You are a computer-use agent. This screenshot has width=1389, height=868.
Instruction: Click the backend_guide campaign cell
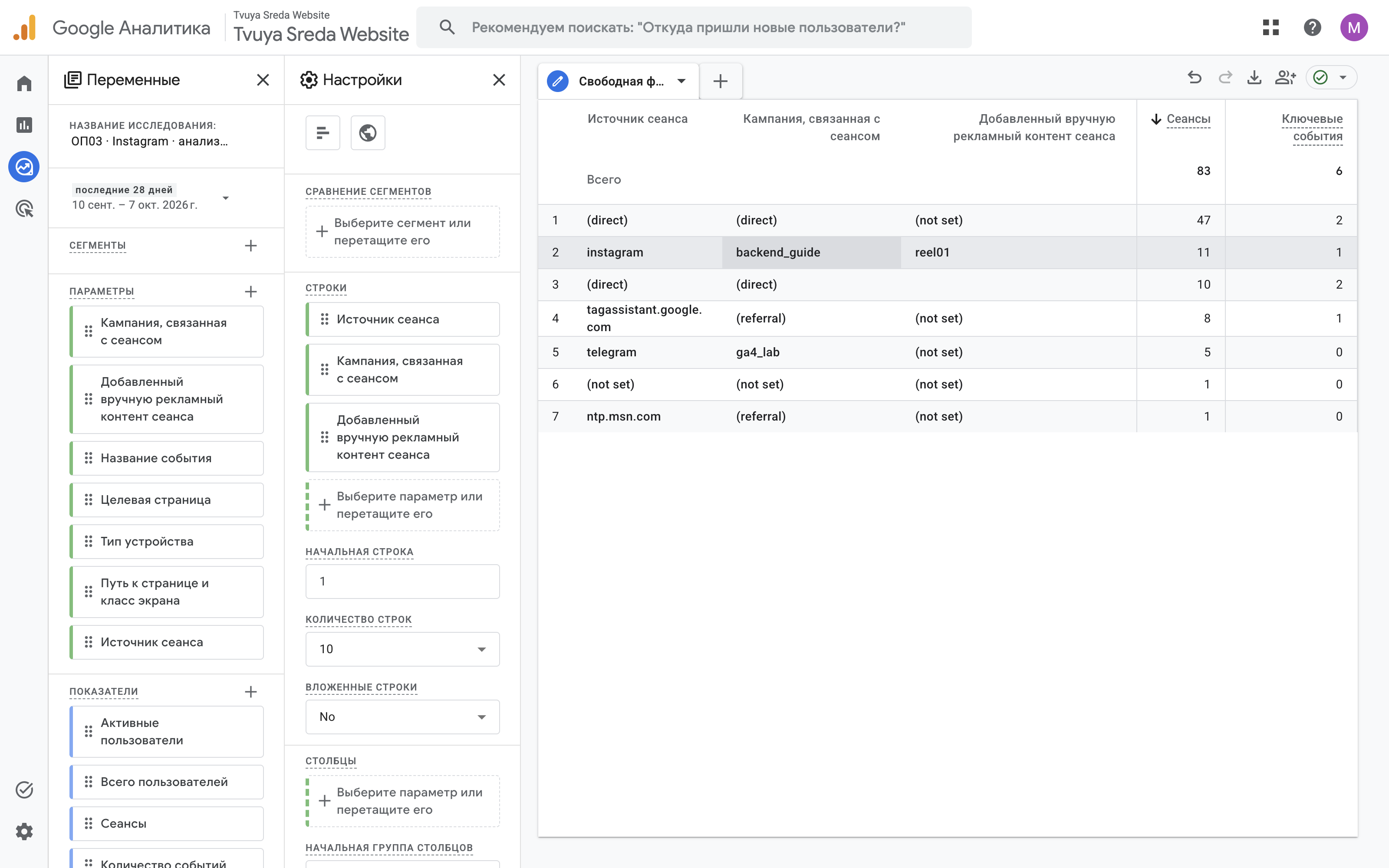(x=811, y=253)
